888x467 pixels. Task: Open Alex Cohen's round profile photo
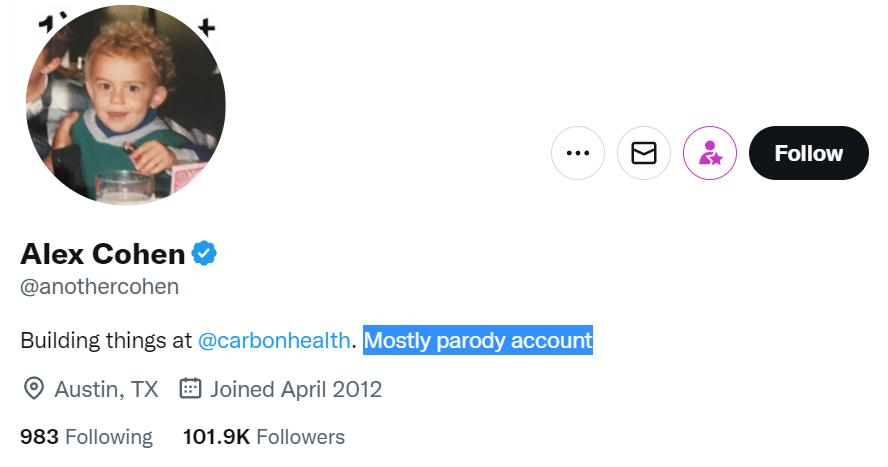pyautogui.click(x=125, y=105)
